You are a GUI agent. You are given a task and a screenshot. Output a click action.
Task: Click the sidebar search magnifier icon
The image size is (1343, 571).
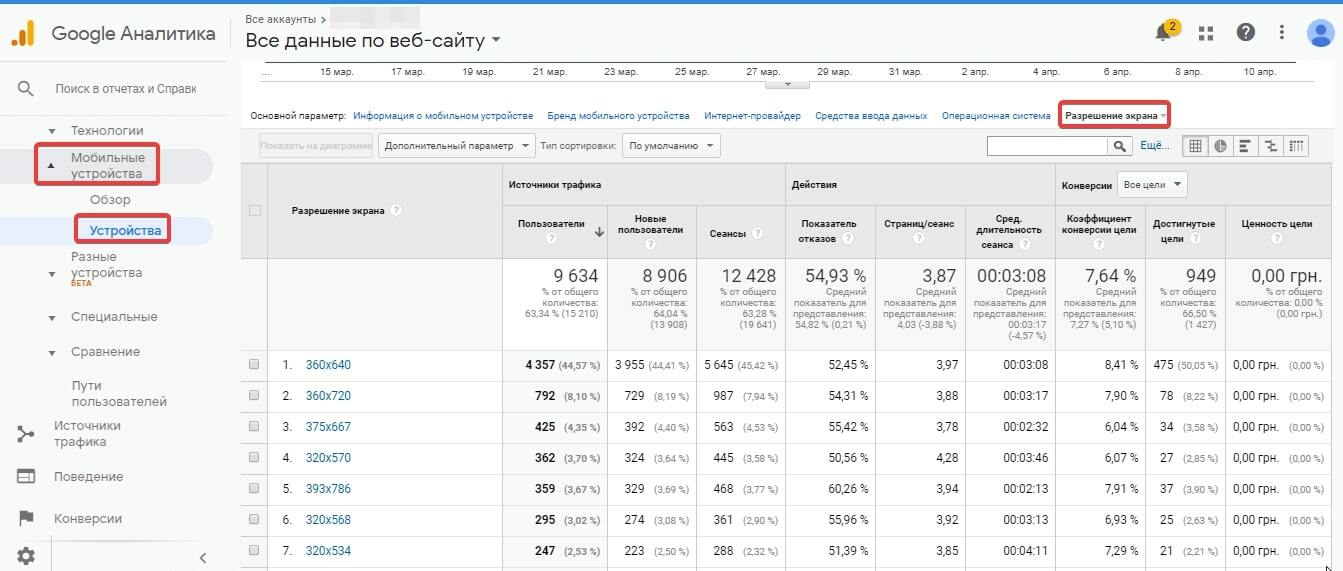coord(26,89)
